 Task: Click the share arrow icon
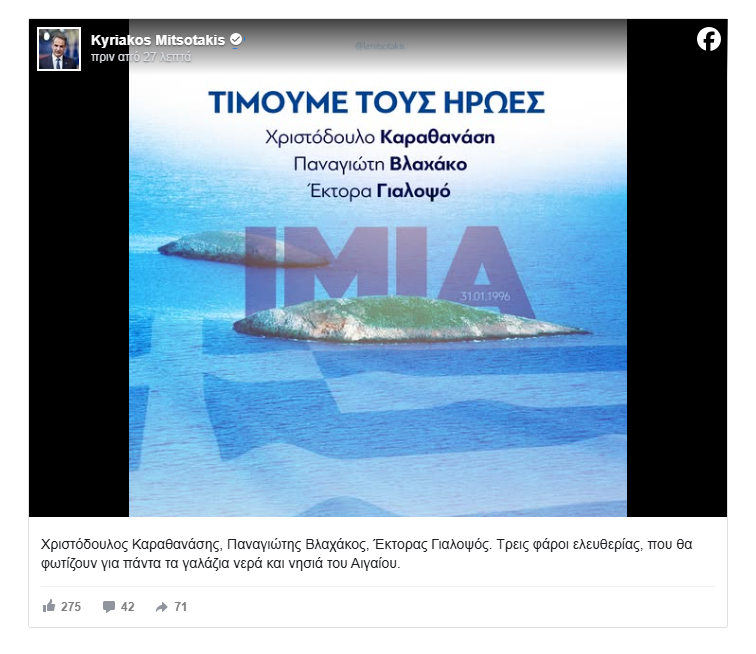point(162,607)
